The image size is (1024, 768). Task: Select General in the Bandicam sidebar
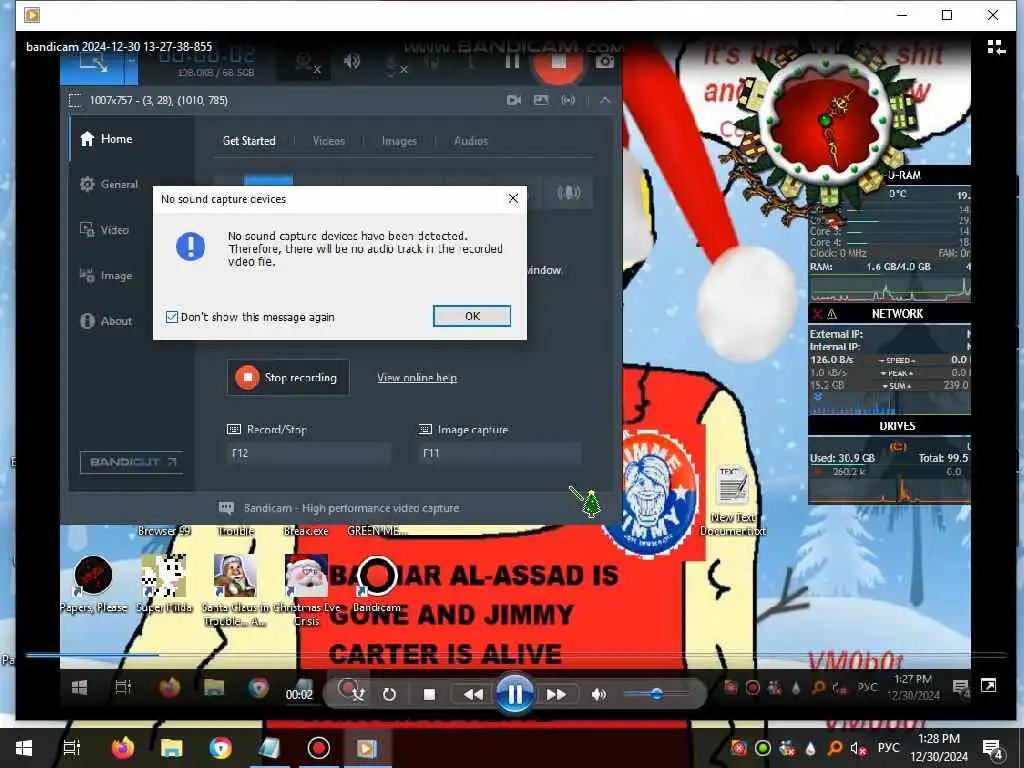coord(109,184)
